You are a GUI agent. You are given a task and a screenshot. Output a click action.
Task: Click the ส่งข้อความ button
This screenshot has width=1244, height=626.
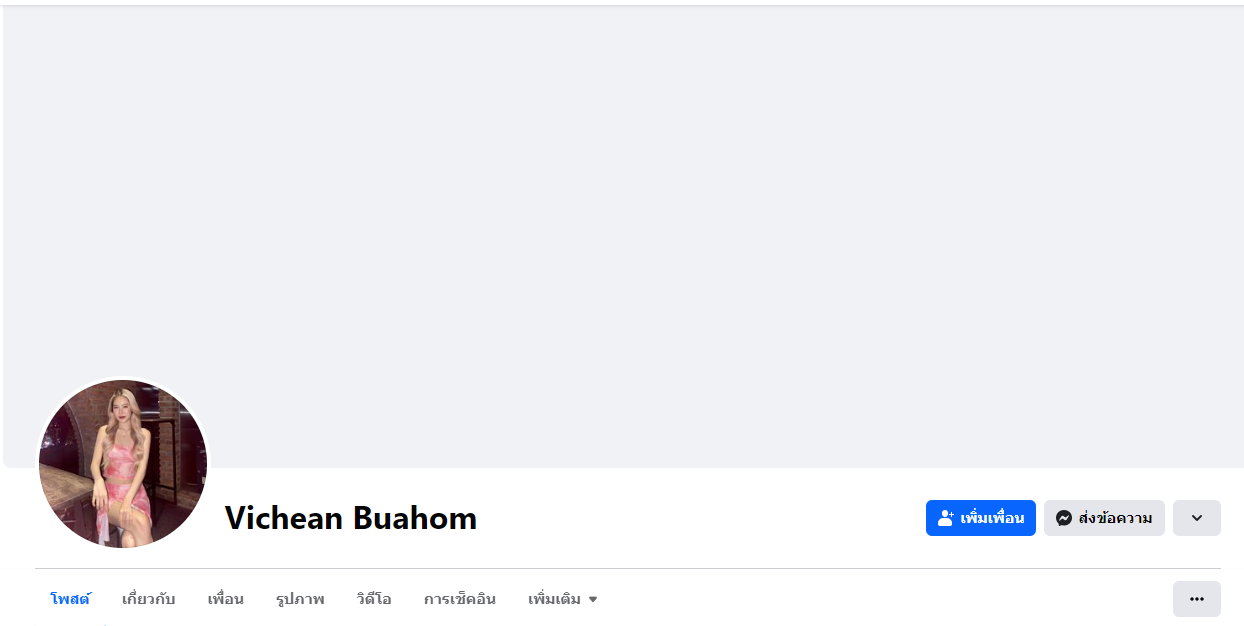(1104, 518)
